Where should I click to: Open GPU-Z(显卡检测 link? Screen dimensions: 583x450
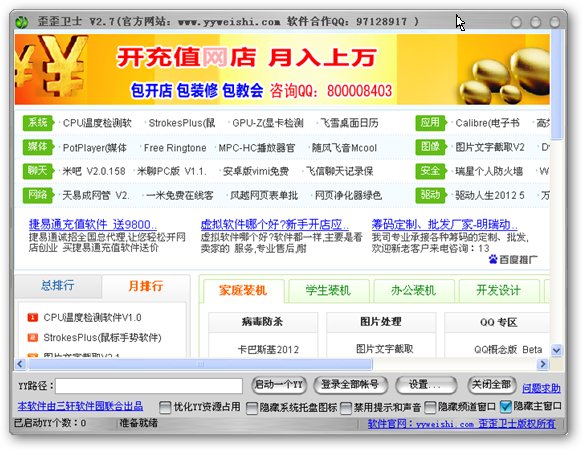268,123
